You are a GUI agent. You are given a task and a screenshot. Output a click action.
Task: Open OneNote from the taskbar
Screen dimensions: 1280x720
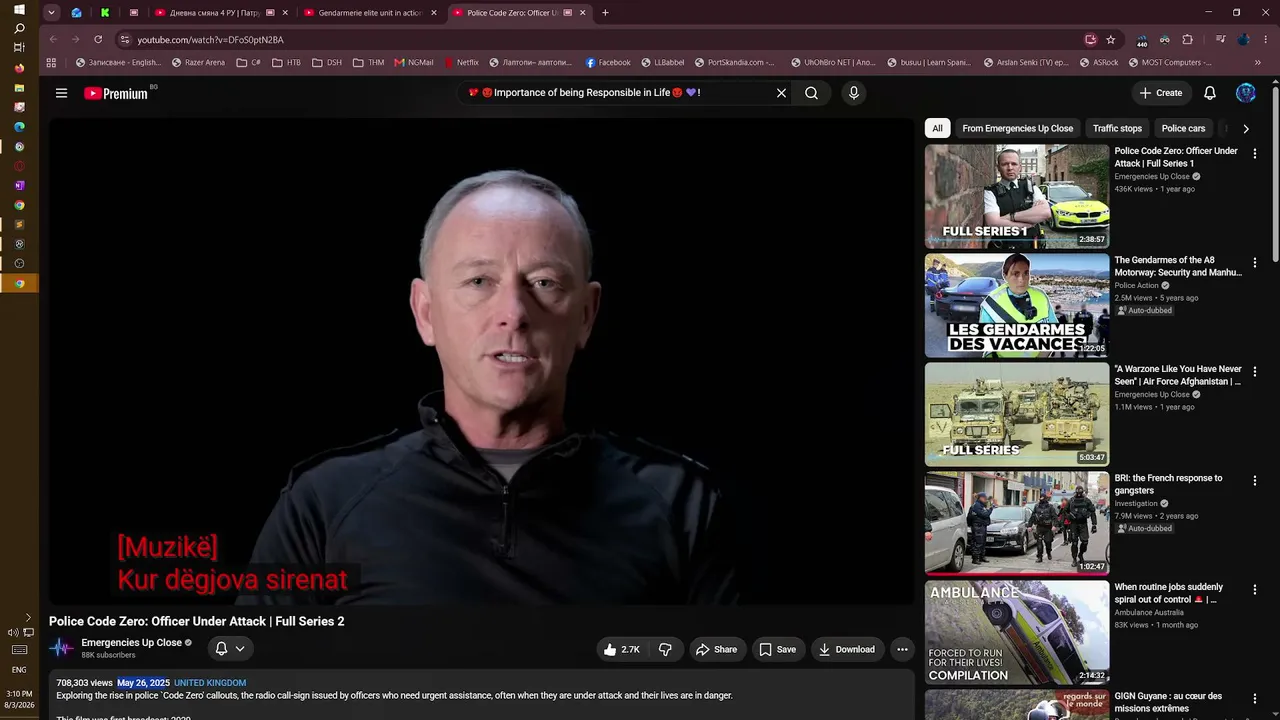(19, 185)
